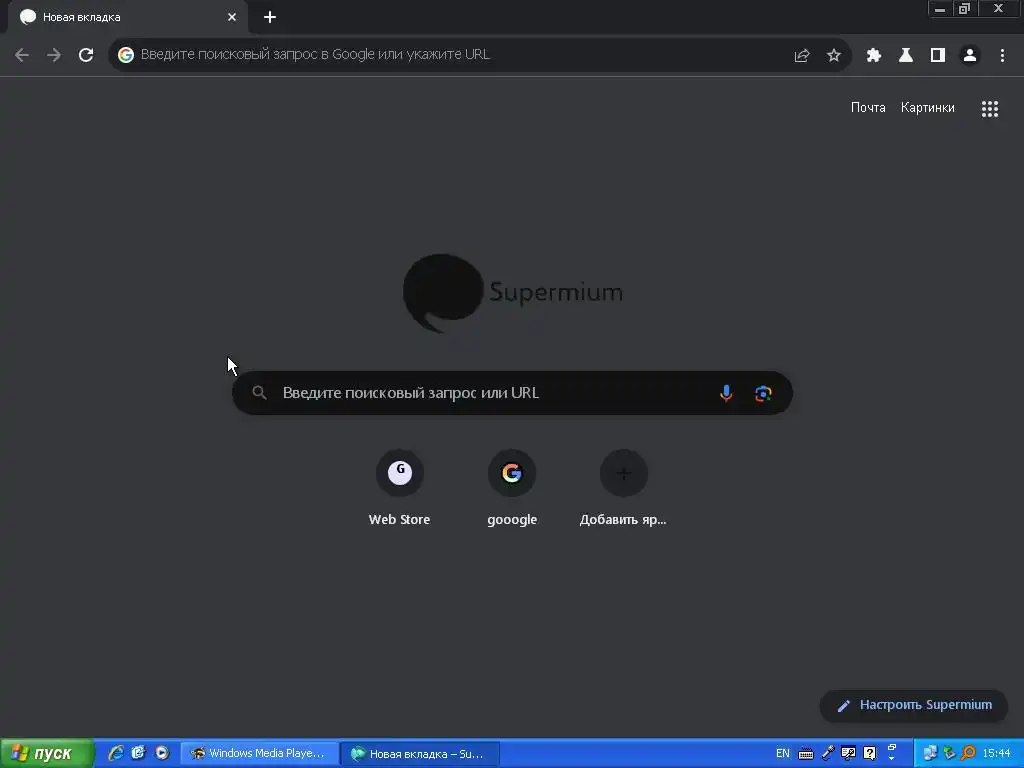Click the language bar help icon
Viewport: 1024px width, 768px height.
coord(870,754)
